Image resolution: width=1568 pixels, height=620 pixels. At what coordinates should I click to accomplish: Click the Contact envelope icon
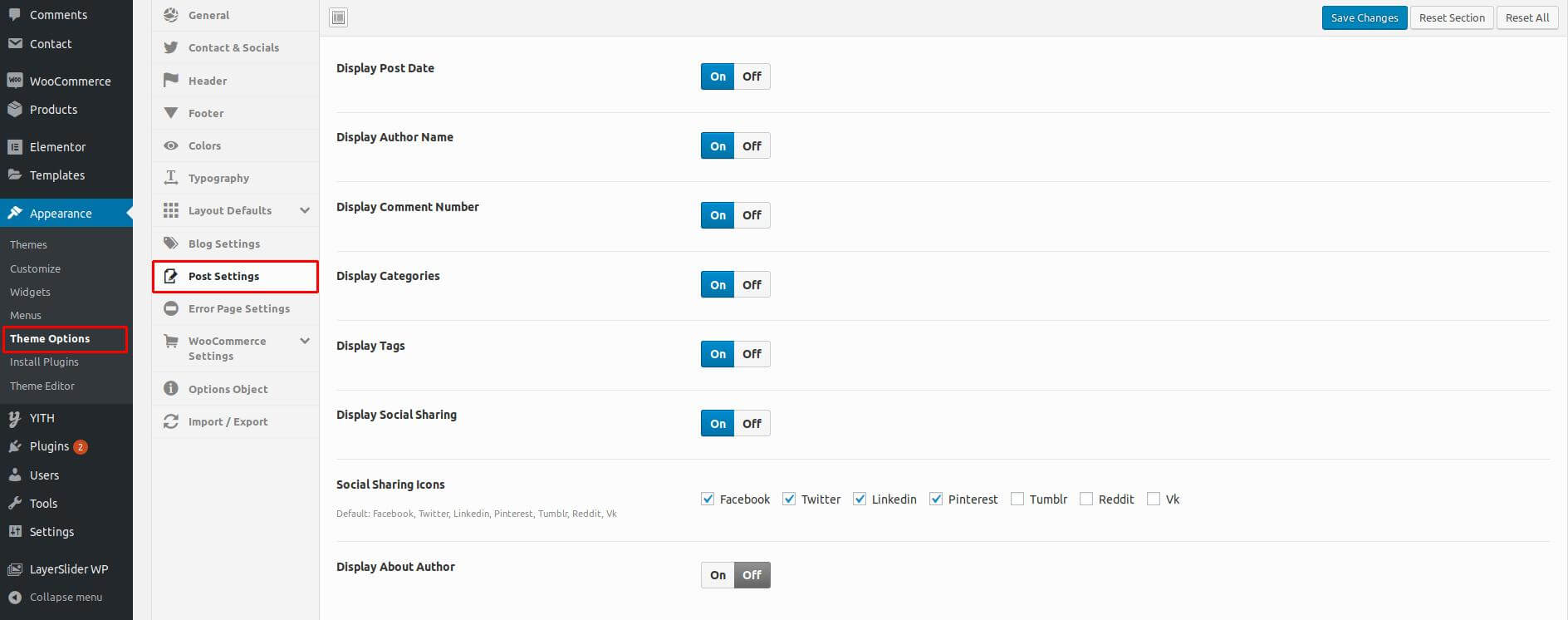click(14, 43)
